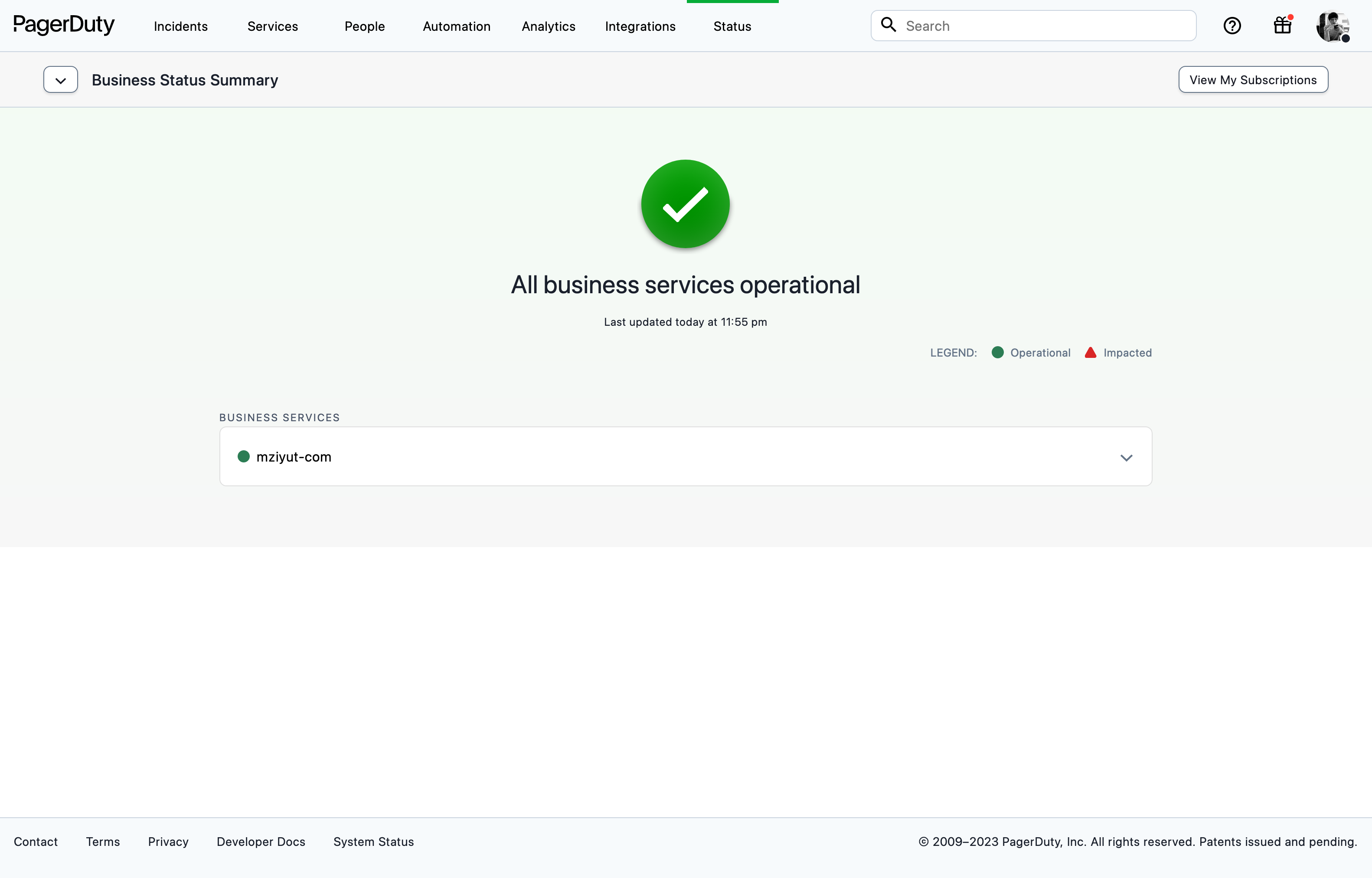Click View My Subscriptions button
The image size is (1372, 878).
point(1253,80)
